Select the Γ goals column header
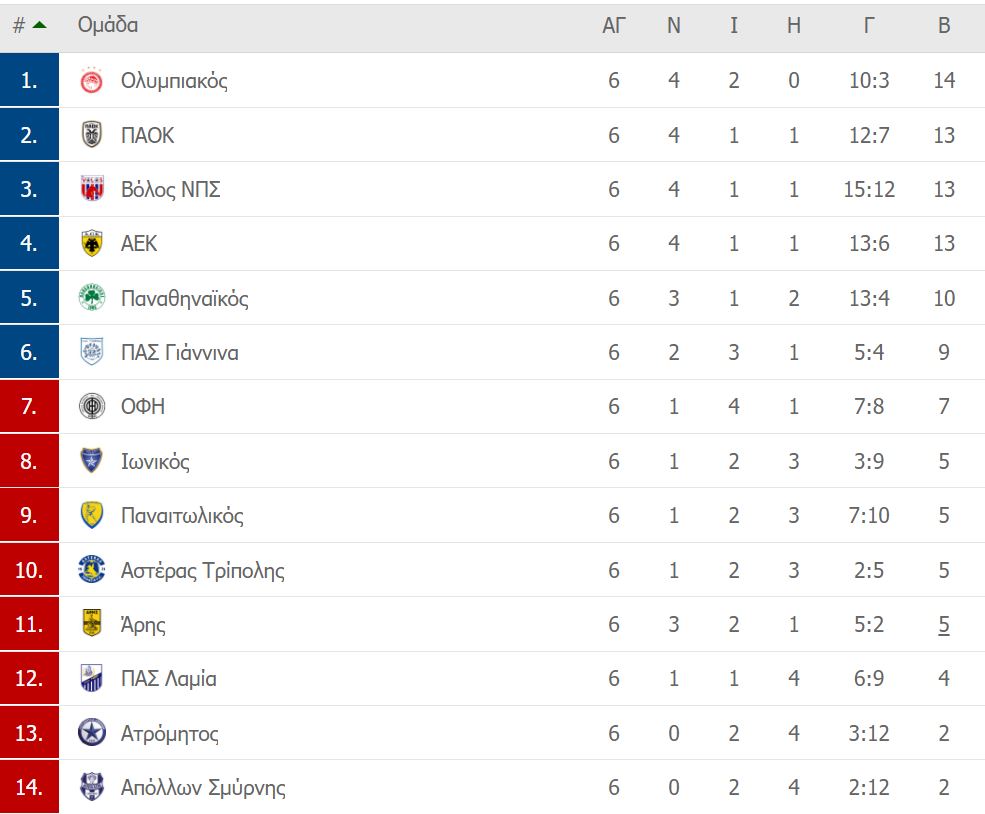Image resolution: width=985 pixels, height=814 pixels. tap(869, 26)
